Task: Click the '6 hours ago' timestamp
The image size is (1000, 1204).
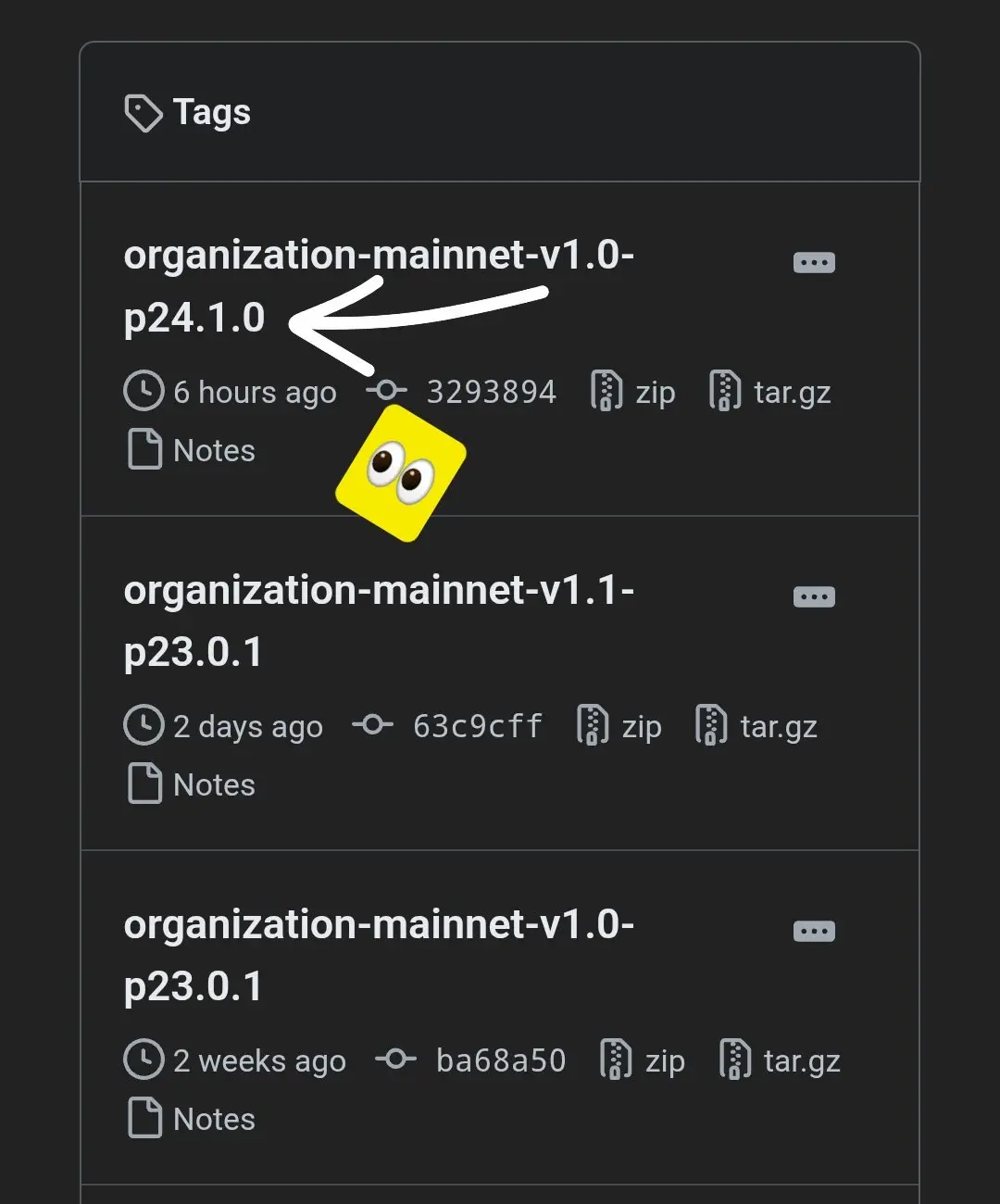Action: pos(255,393)
